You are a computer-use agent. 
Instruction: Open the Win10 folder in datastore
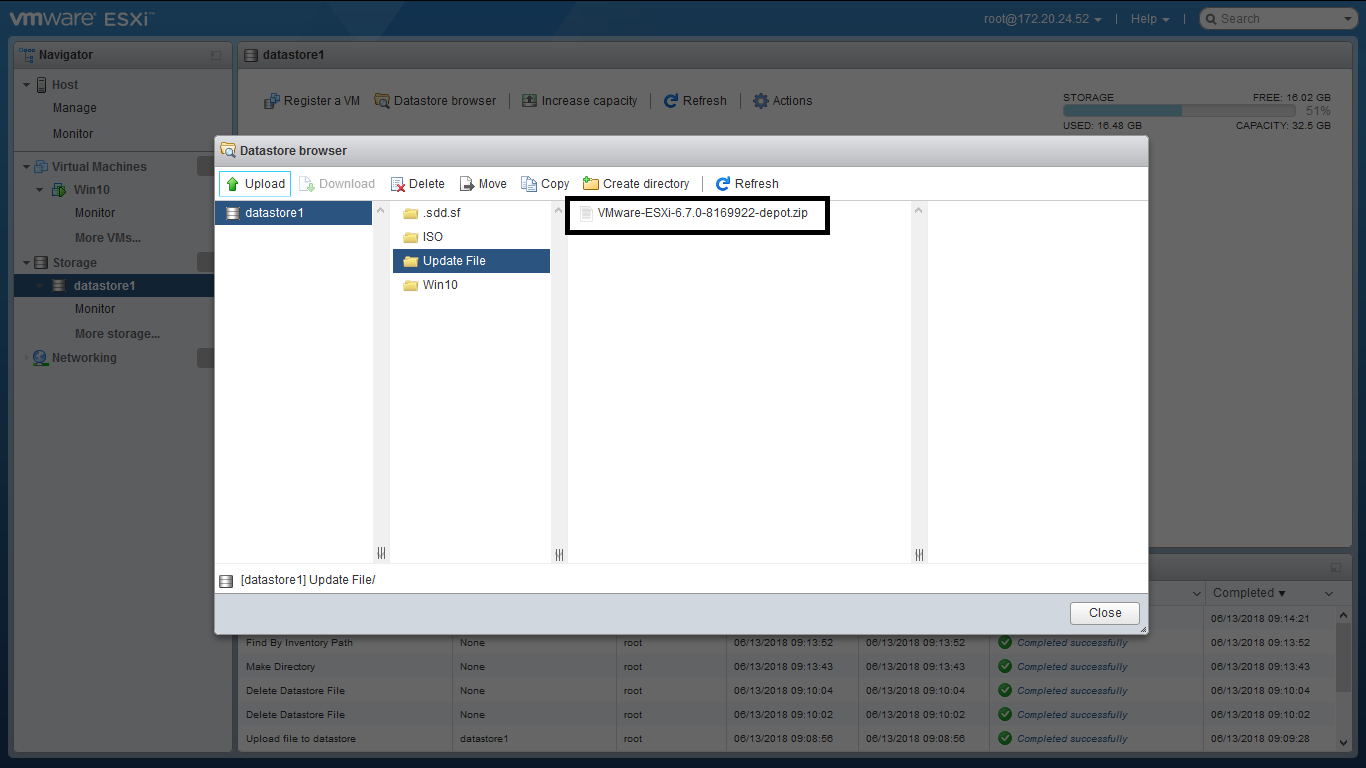tap(439, 285)
